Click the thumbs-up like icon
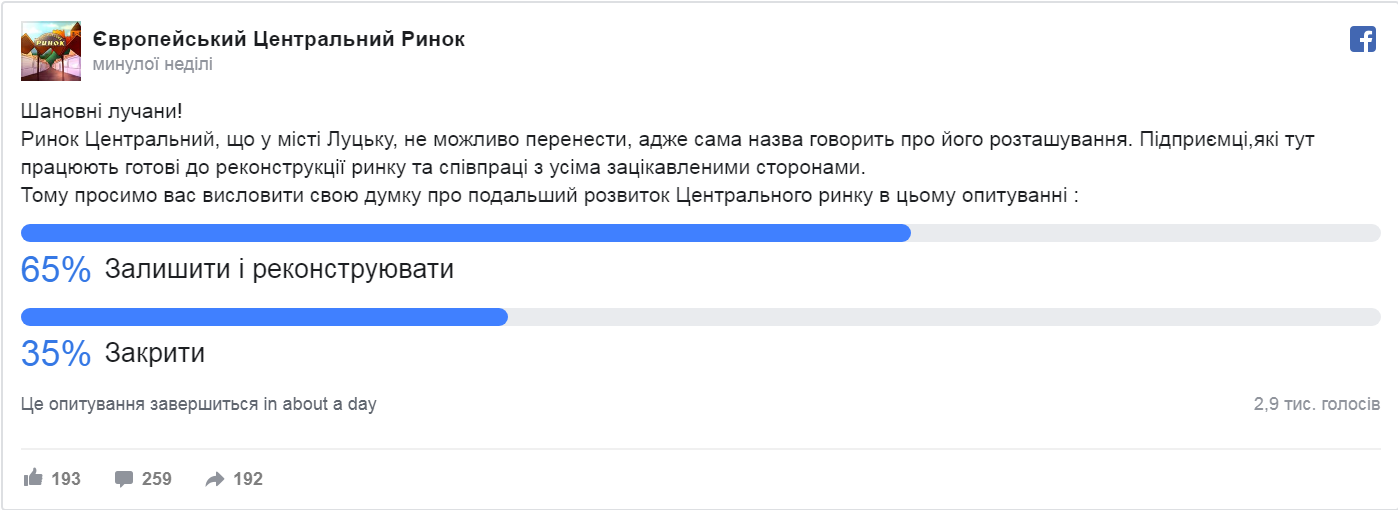1398x510 pixels. pyautogui.click(x=33, y=478)
